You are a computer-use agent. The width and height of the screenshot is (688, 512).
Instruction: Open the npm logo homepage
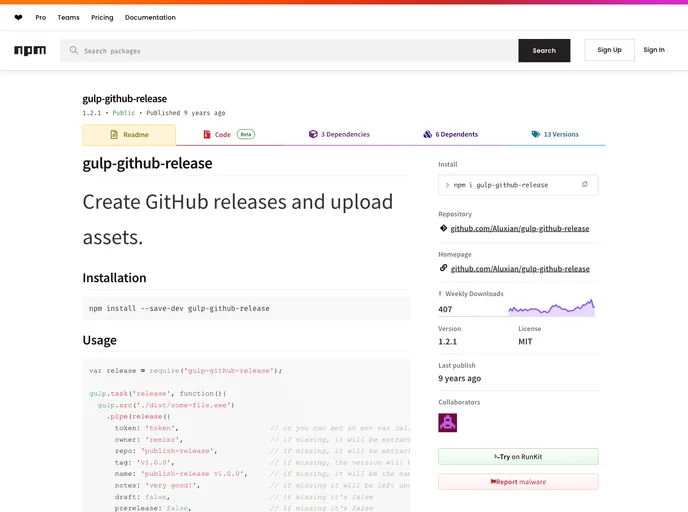pos(30,50)
